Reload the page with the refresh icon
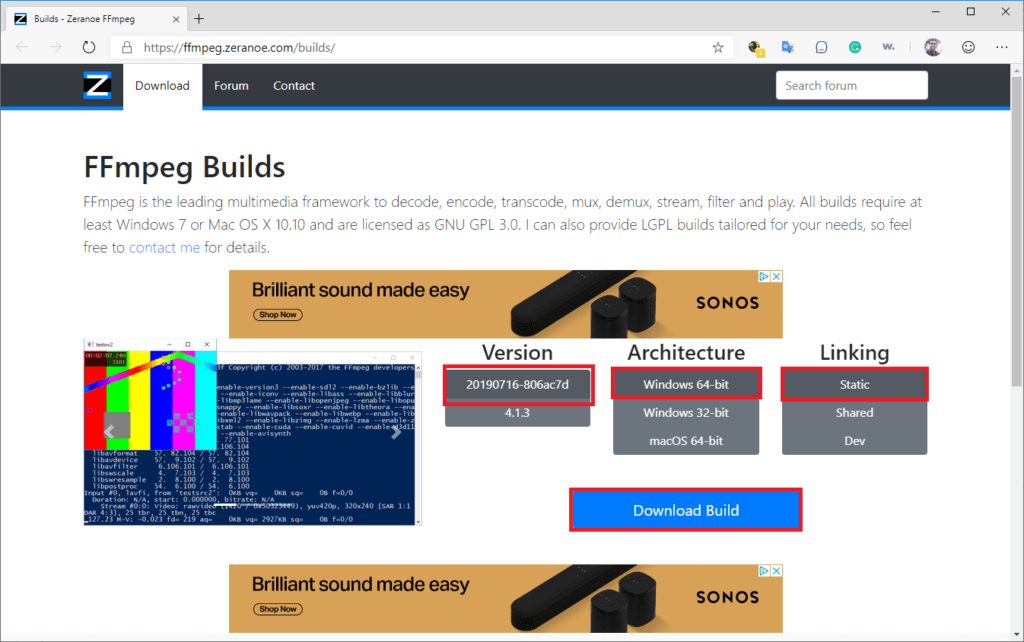Screen dimensions: 1024x642 pos(89,47)
